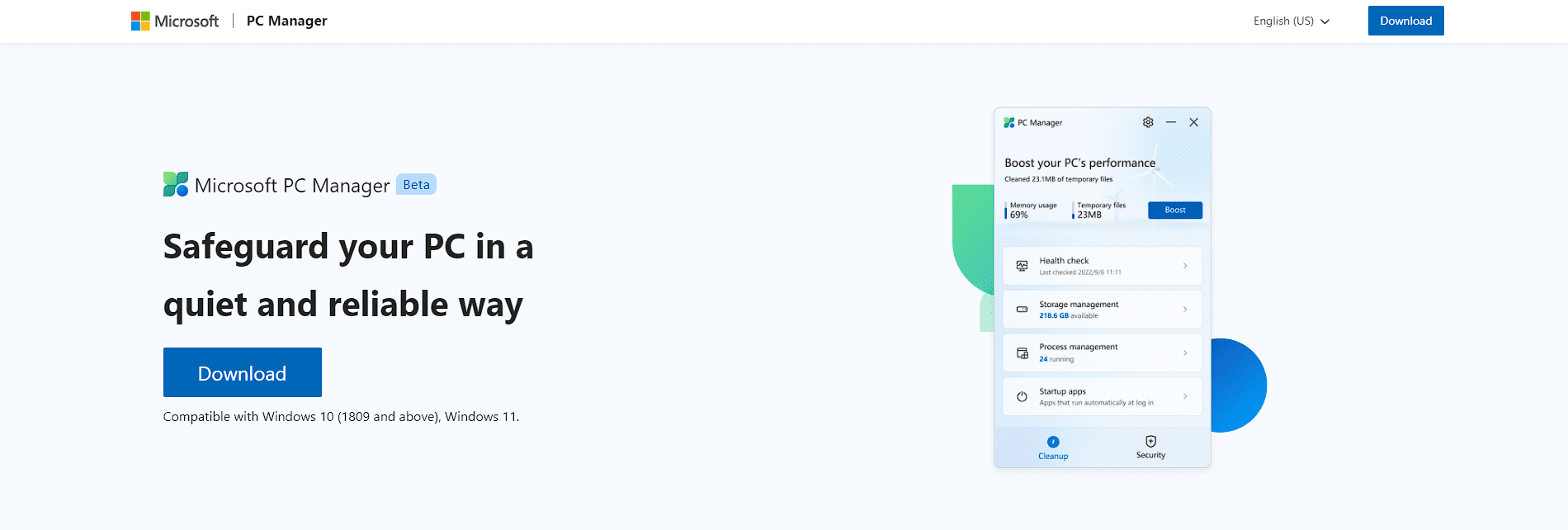Click "24 running" text
The width and height of the screenshot is (1568, 530).
pyautogui.click(x=1056, y=360)
